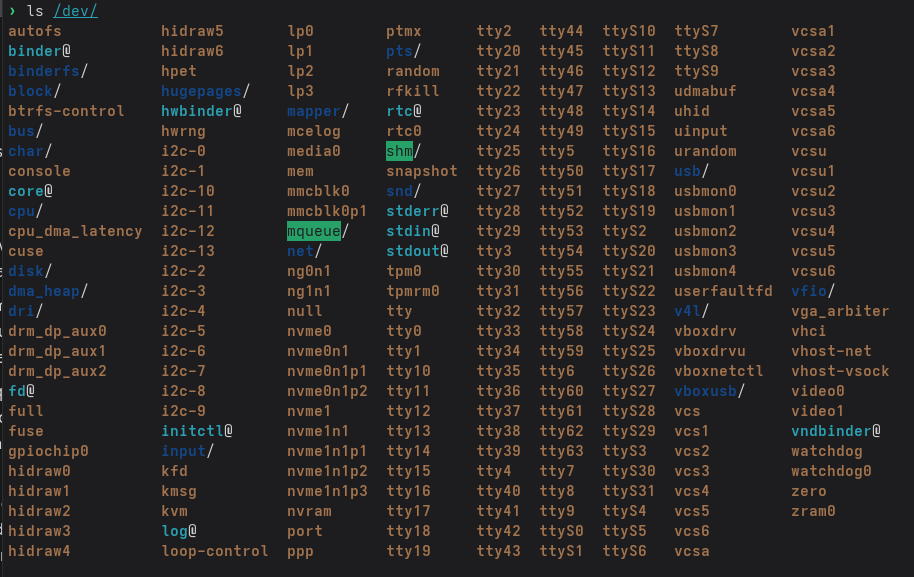Click the highlighted mqueue/ directory

(318, 231)
